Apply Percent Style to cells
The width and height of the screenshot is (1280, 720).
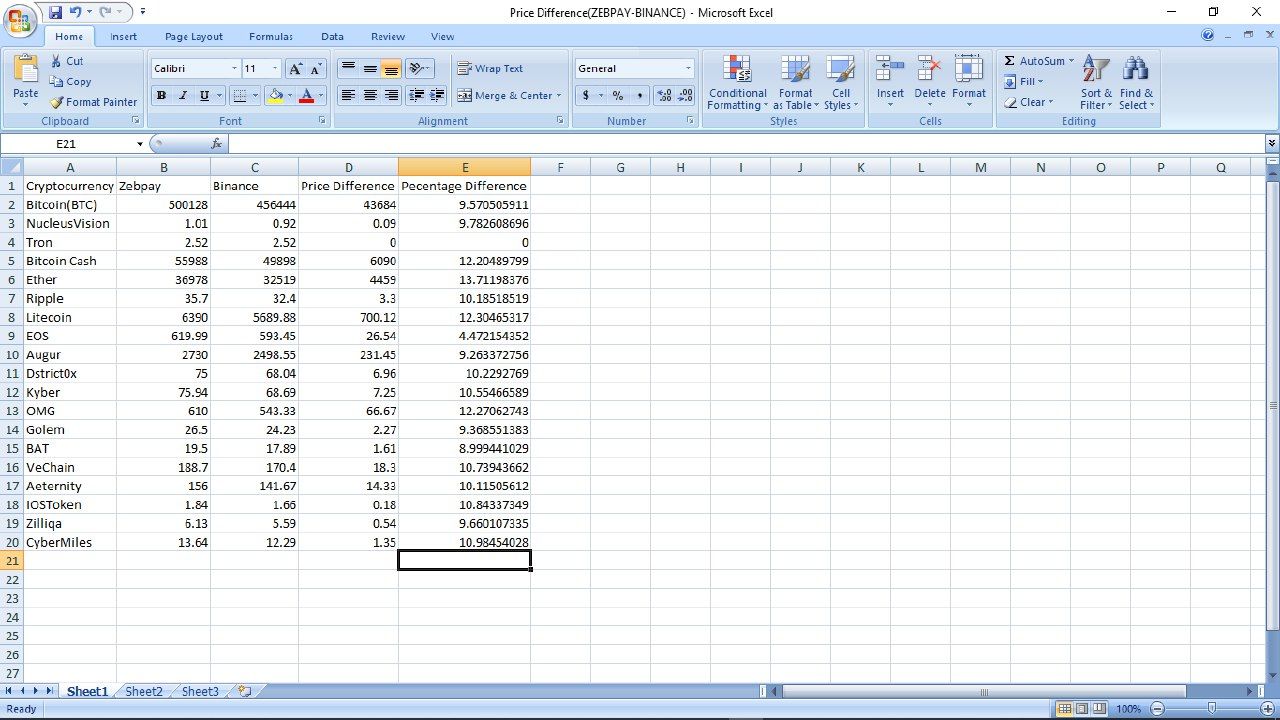[x=618, y=96]
